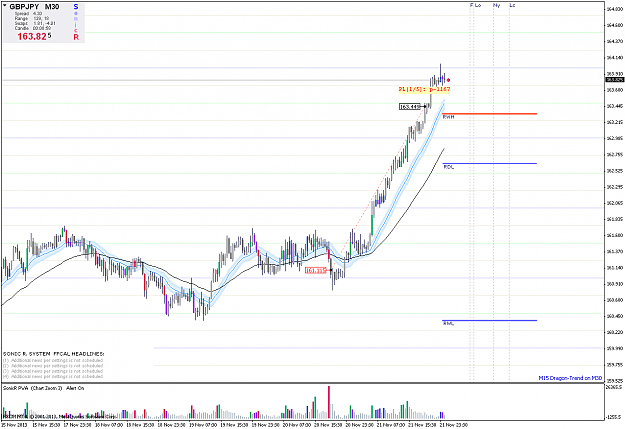Click the Swaps value line in info box
The image size is (625, 429).
[x=35, y=23]
